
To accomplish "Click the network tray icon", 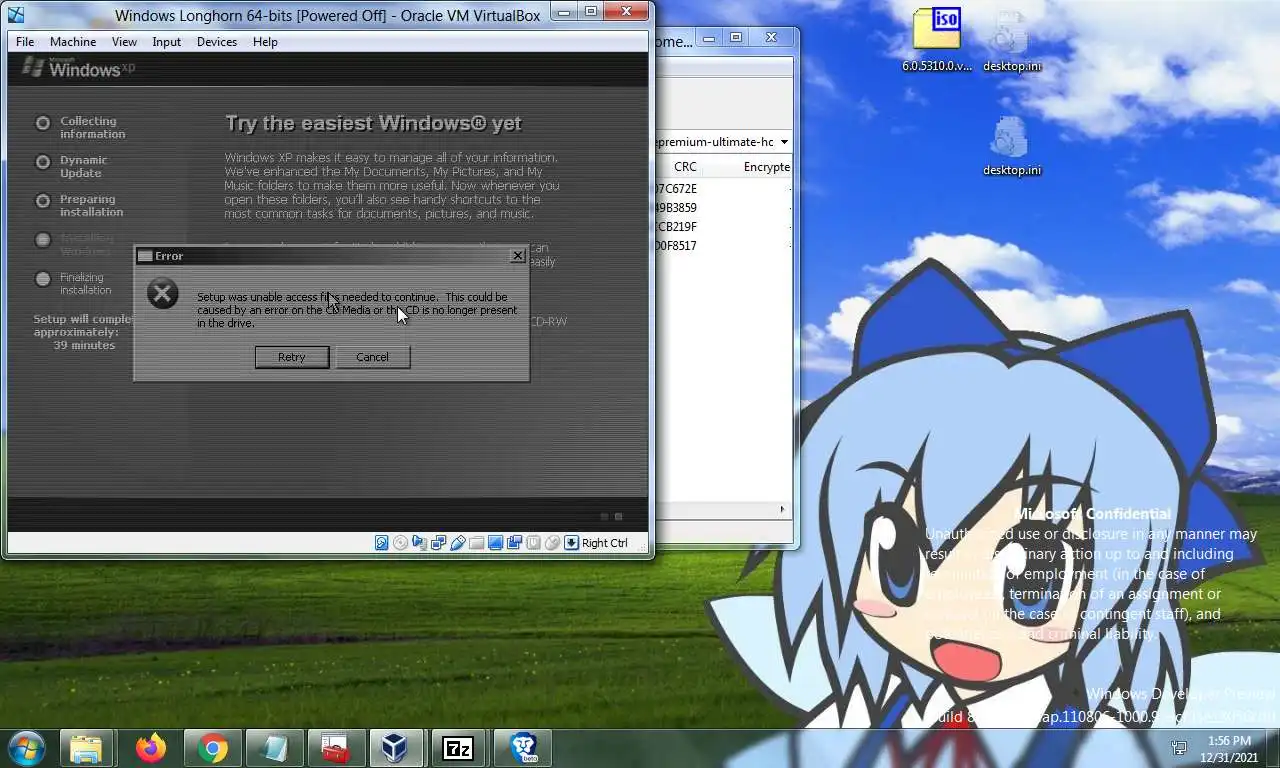I will tap(1180, 748).
